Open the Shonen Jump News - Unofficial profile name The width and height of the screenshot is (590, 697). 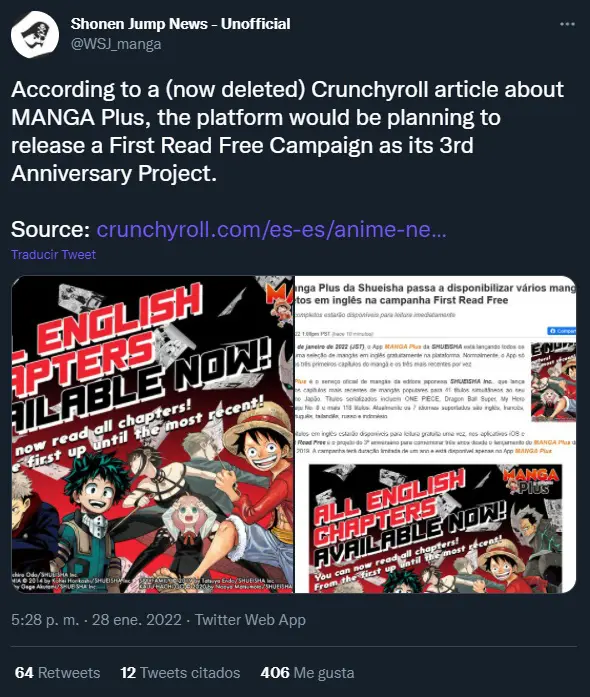pos(181,24)
